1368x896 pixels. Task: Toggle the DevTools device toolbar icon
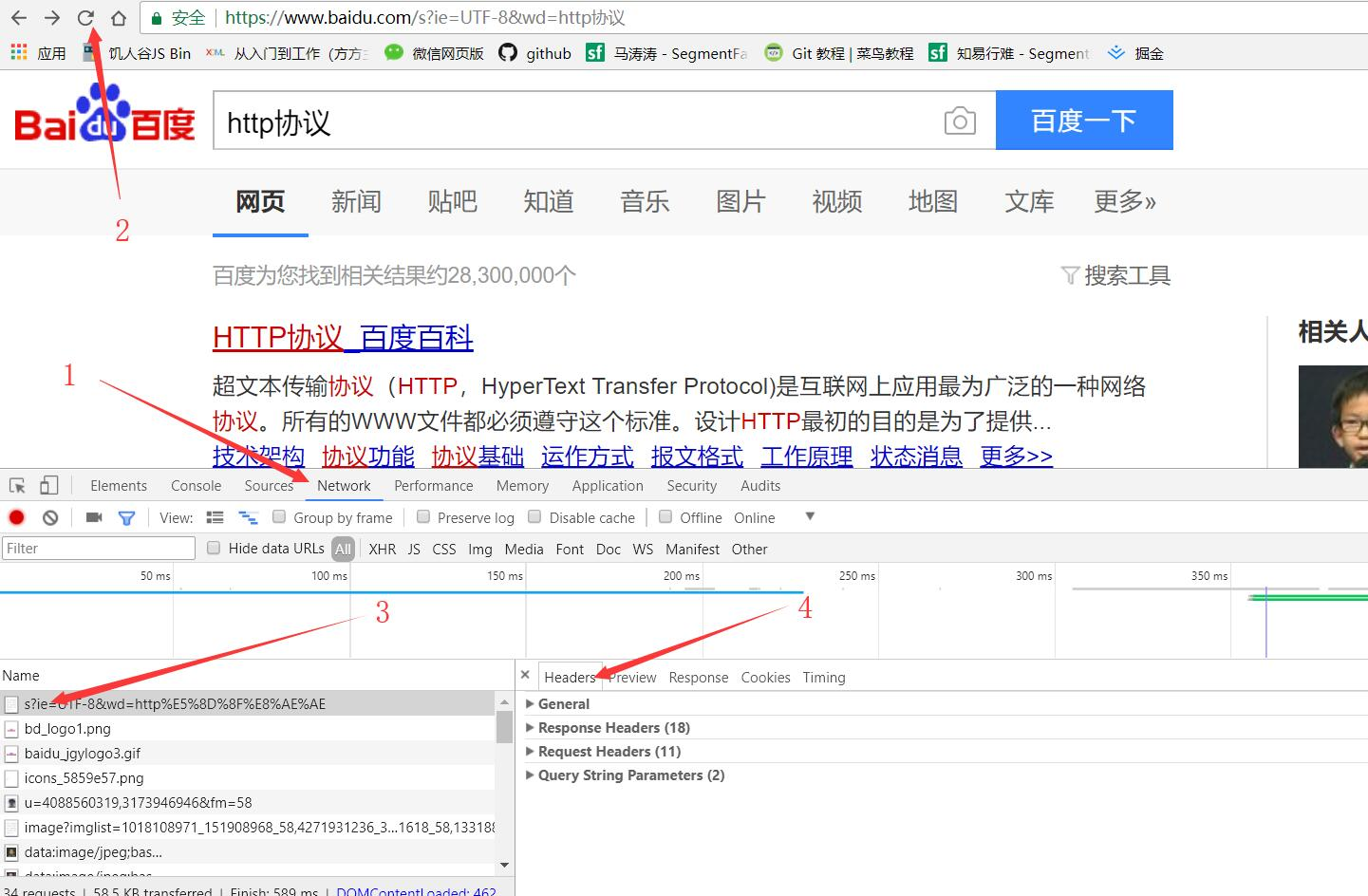coord(48,486)
